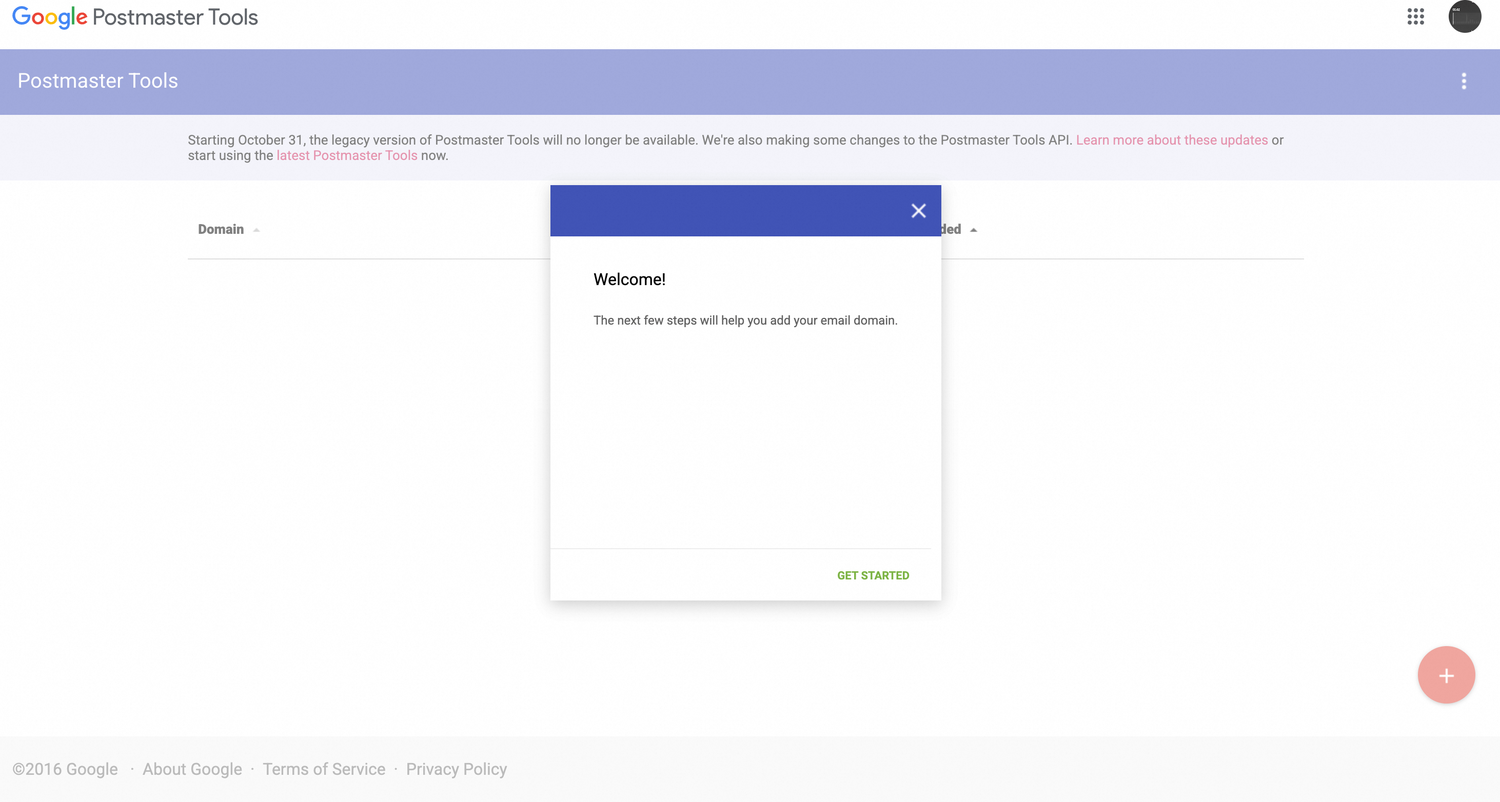Sort by the Domain column header
The width and height of the screenshot is (1500, 802).
pyautogui.click(x=221, y=229)
